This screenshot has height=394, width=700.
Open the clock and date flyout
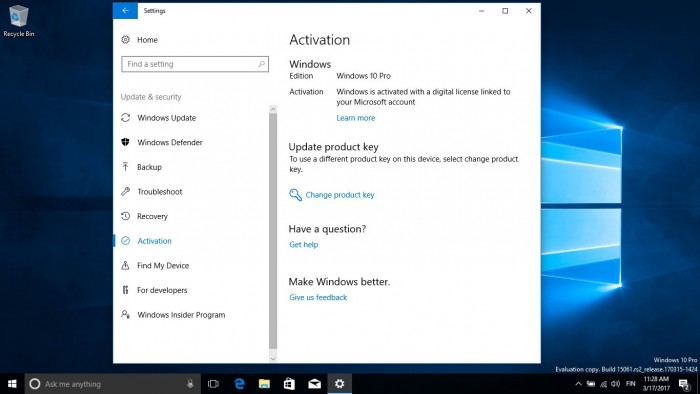click(656, 384)
